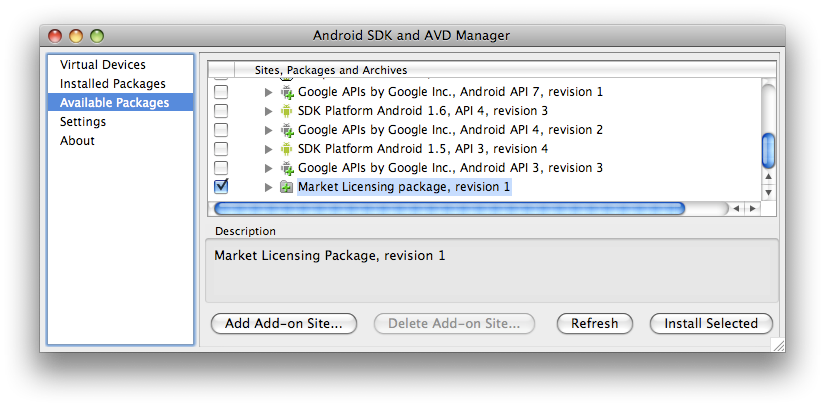Click the SDK Platform Android 1.6 robot icon

point(286,111)
